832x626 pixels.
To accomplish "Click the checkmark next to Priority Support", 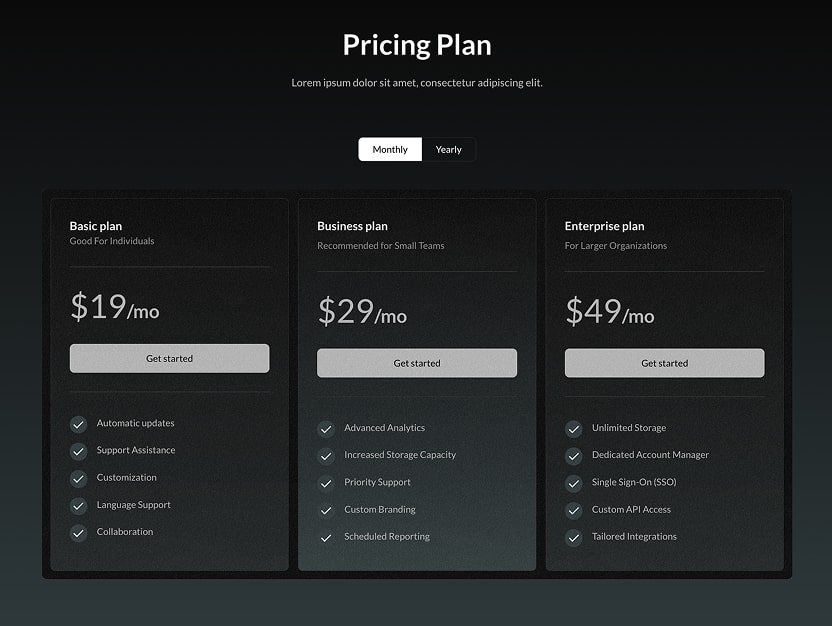I will click(326, 483).
